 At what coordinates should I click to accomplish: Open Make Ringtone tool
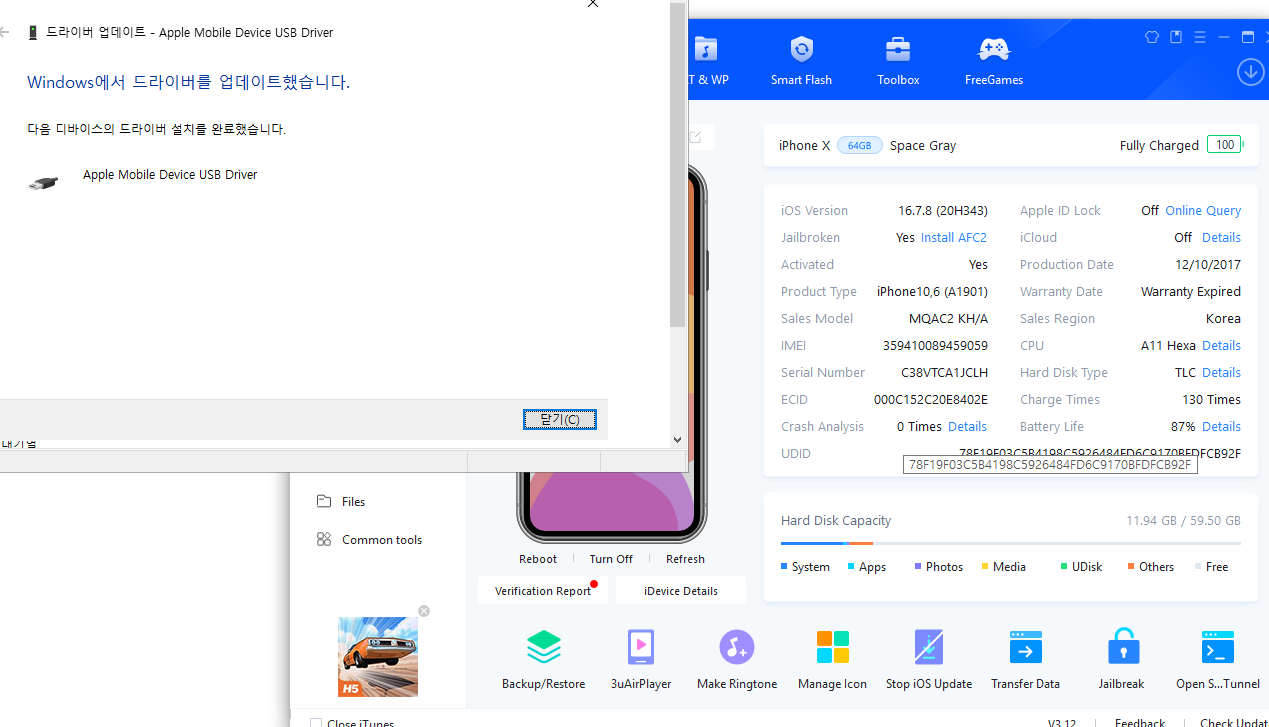click(737, 660)
